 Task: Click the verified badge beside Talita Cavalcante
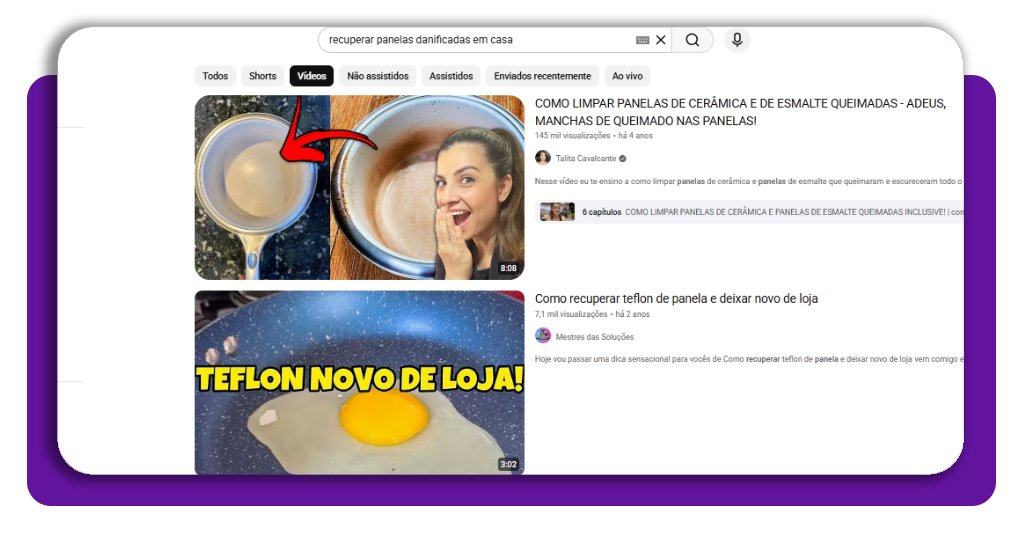click(x=623, y=158)
